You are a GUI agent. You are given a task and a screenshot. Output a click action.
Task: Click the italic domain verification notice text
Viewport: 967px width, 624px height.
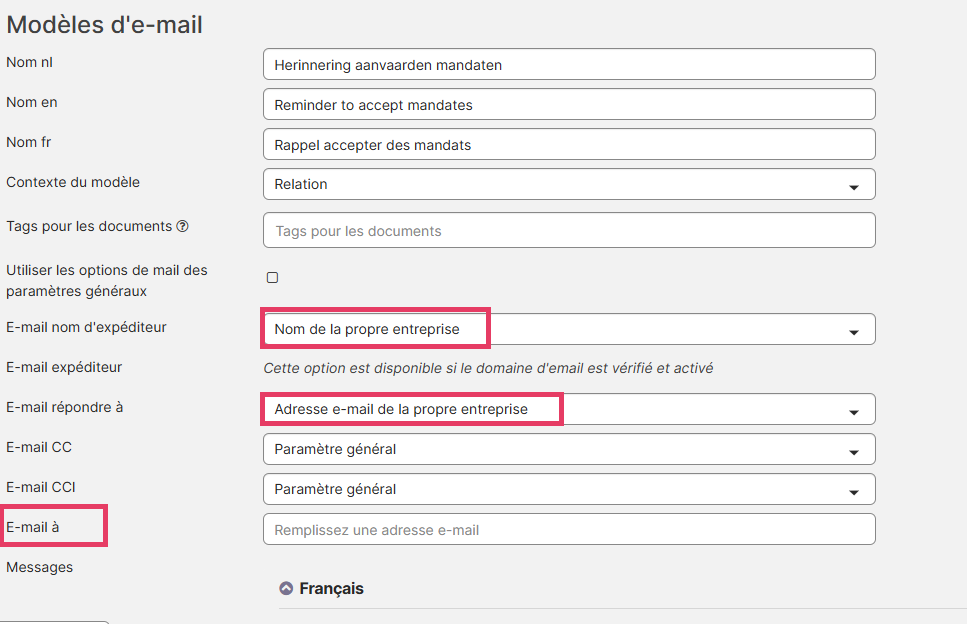[488, 368]
